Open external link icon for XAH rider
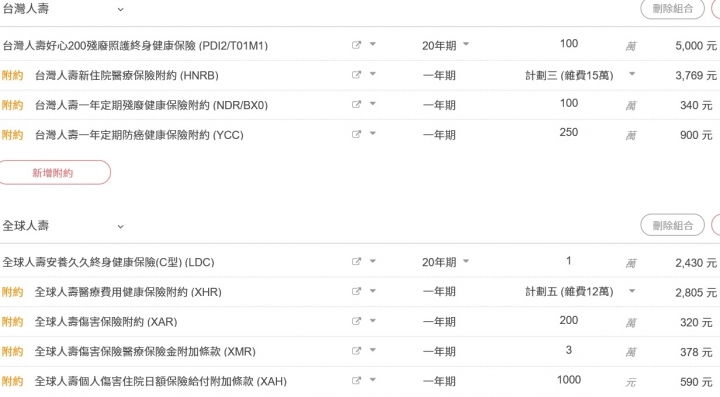Image resolution: width=720 pixels, height=397 pixels. point(356,381)
